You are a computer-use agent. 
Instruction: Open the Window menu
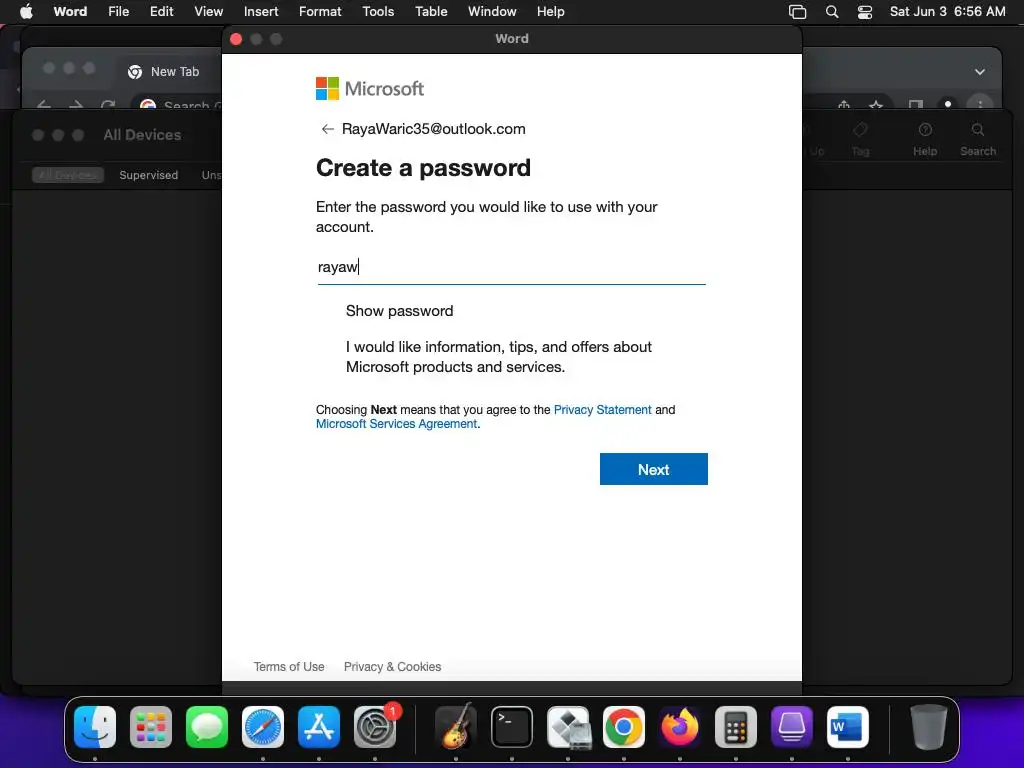[492, 12]
